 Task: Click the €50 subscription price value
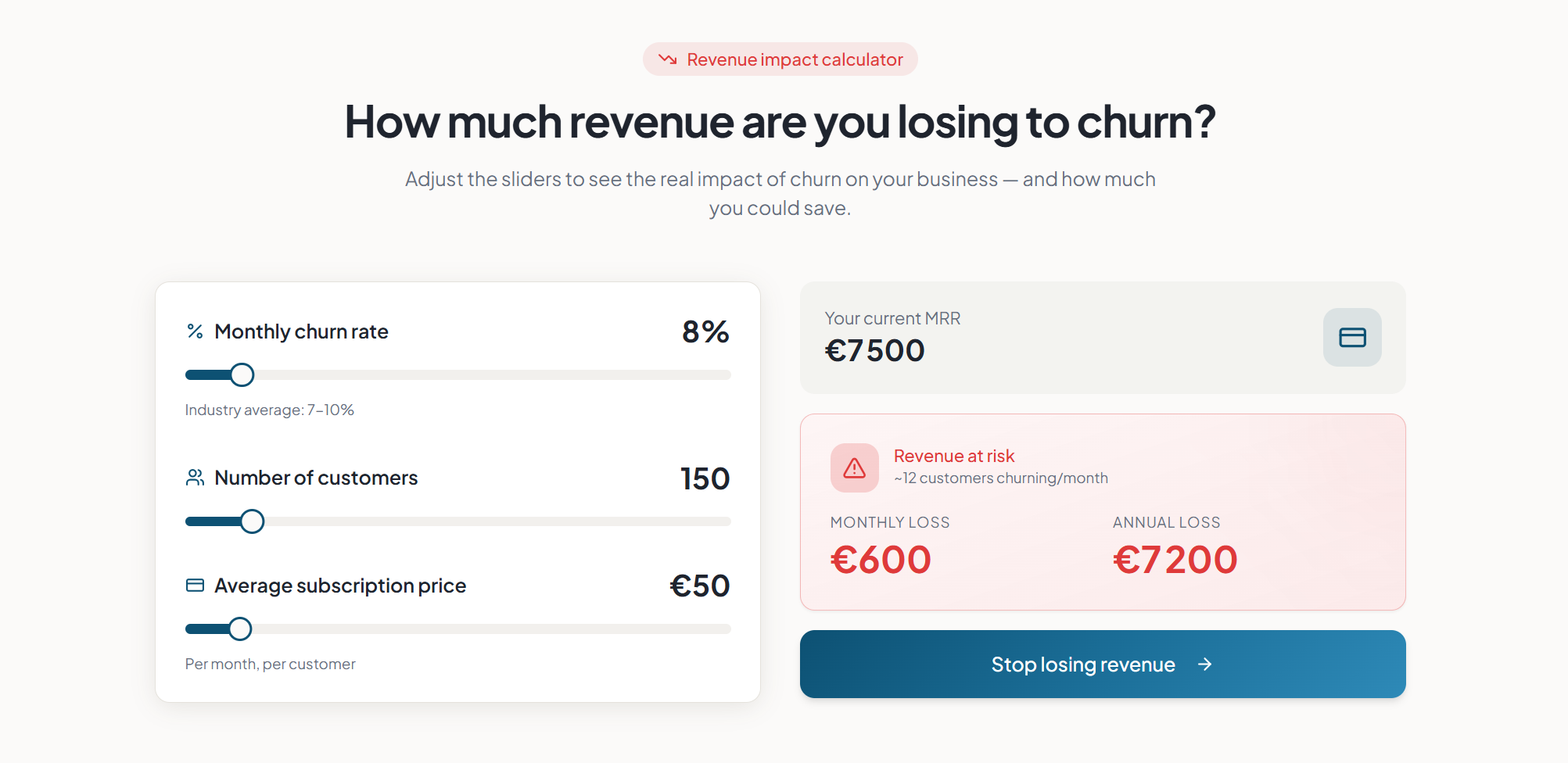point(700,586)
